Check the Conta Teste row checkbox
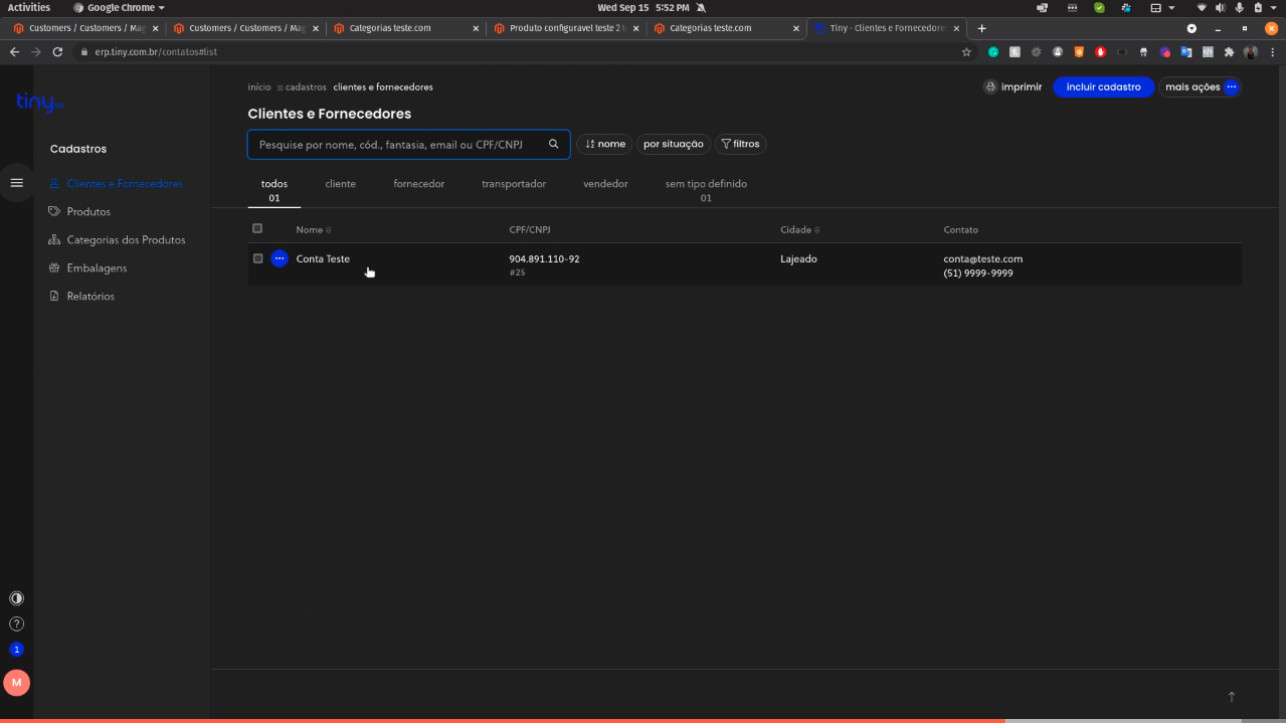1286x725 pixels. [257, 259]
